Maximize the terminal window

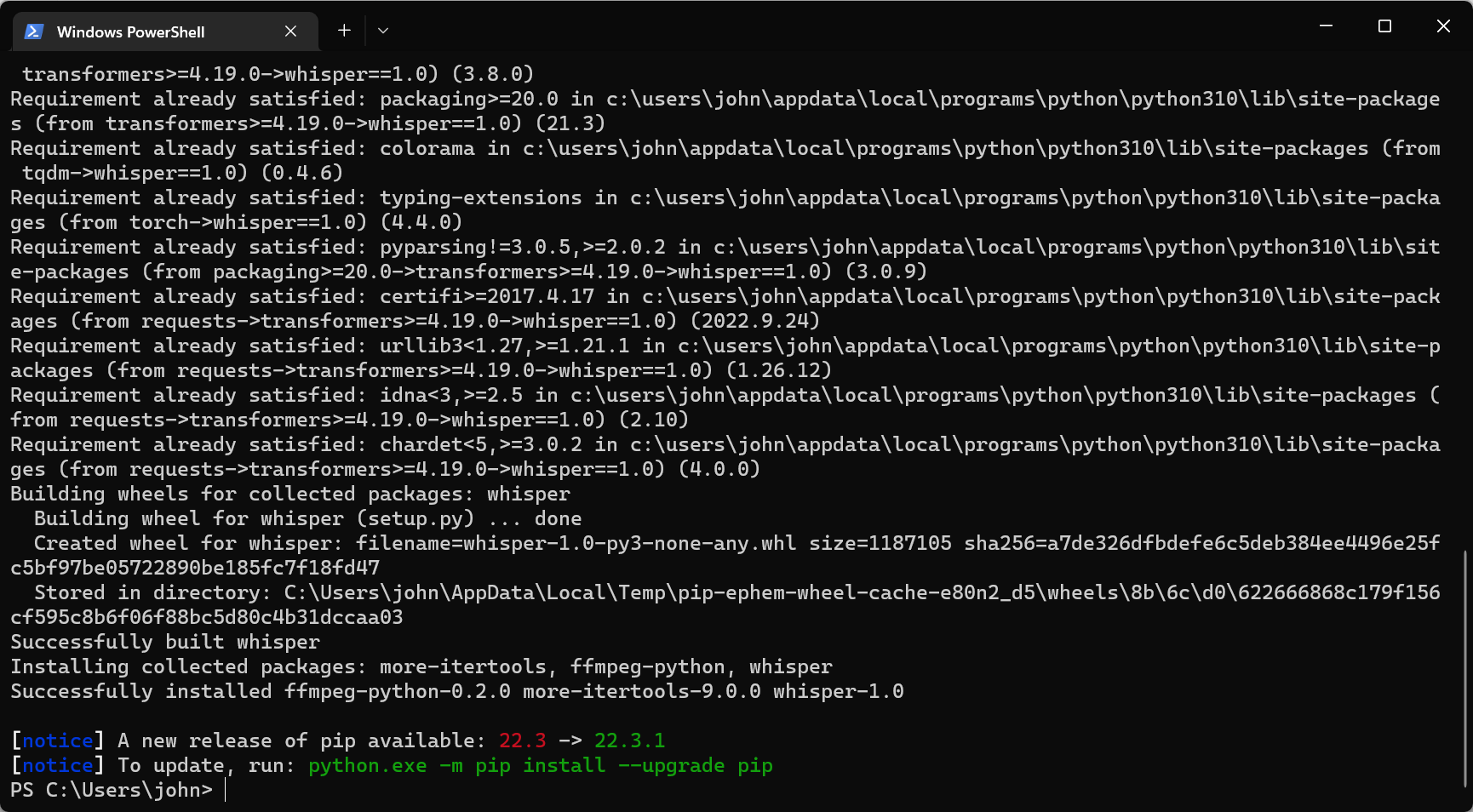[1384, 26]
